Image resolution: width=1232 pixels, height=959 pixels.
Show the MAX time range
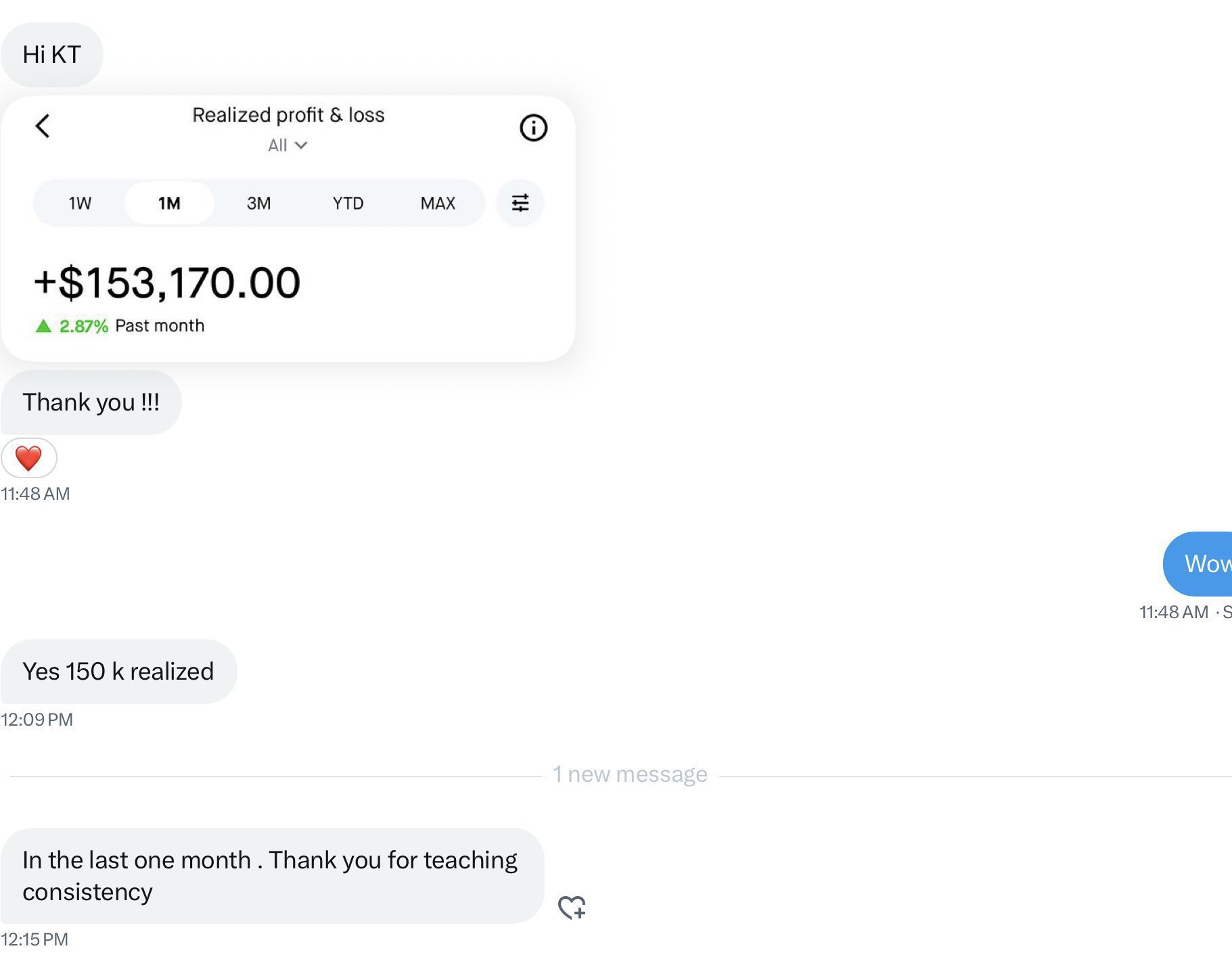pos(438,204)
